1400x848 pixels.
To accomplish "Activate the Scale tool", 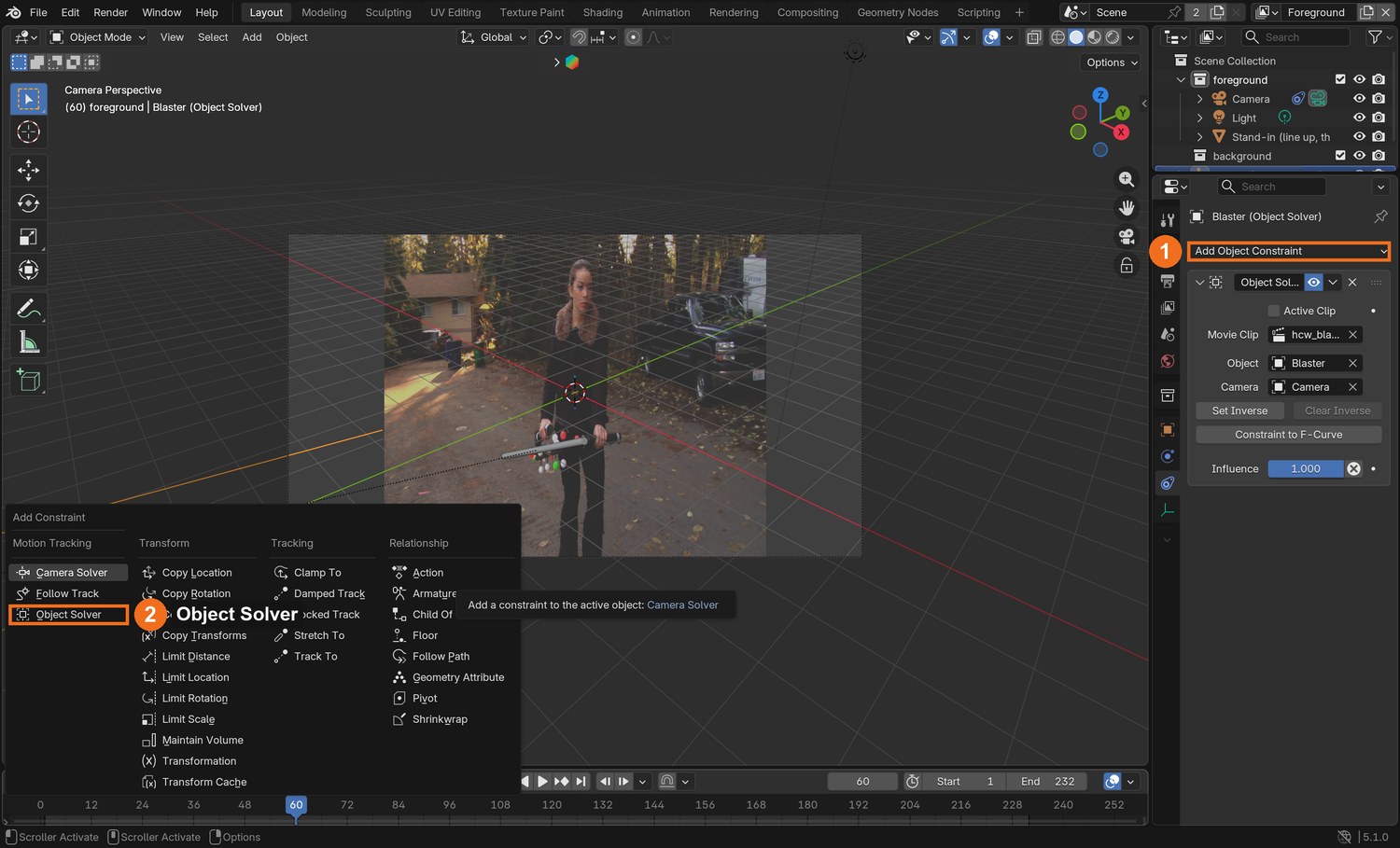I will [28, 237].
